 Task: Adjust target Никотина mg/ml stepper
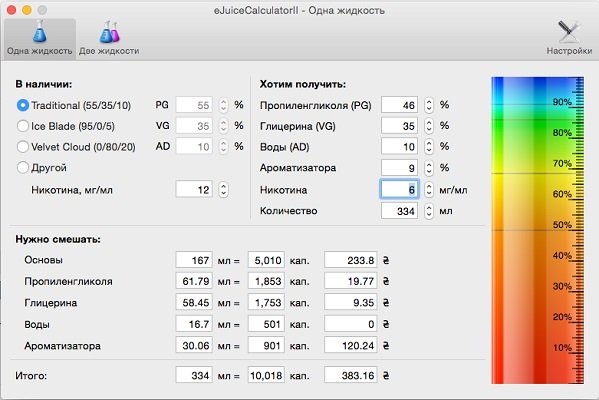[x=429, y=189]
